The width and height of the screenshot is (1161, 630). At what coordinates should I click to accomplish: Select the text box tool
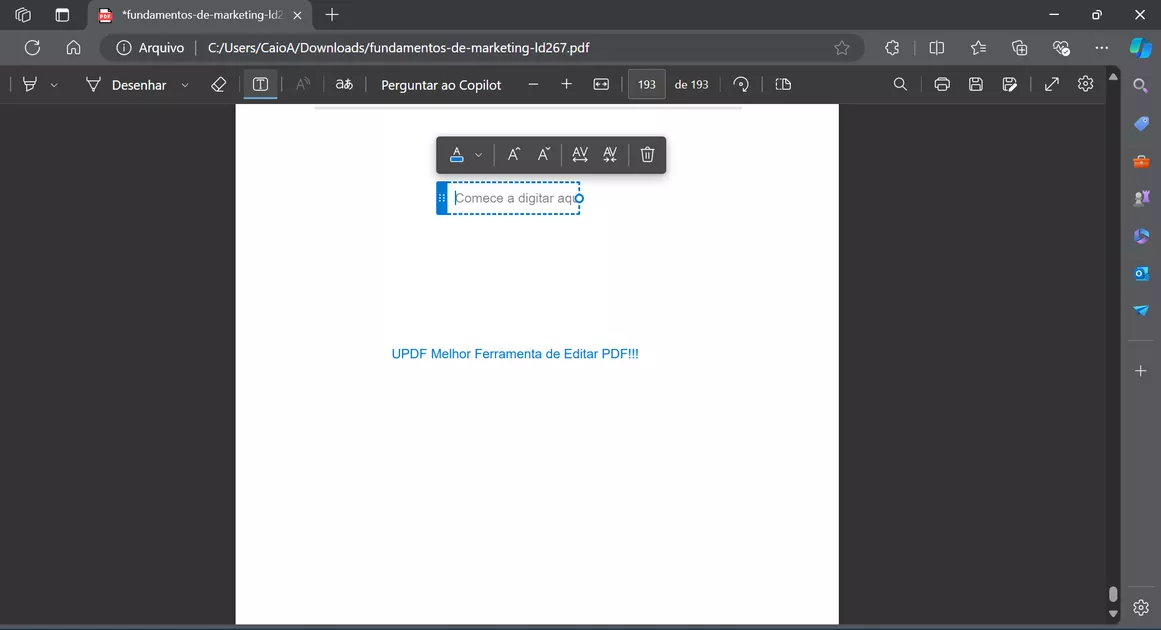click(259, 84)
